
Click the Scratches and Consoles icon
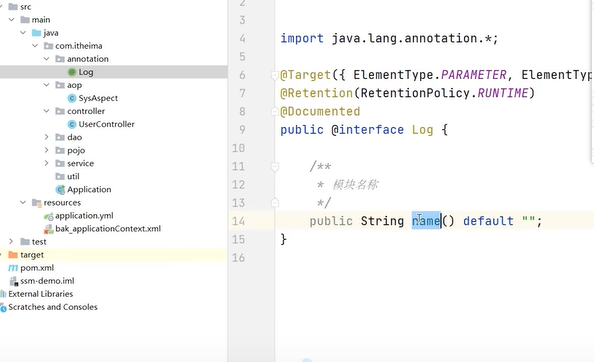click(x=3, y=308)
